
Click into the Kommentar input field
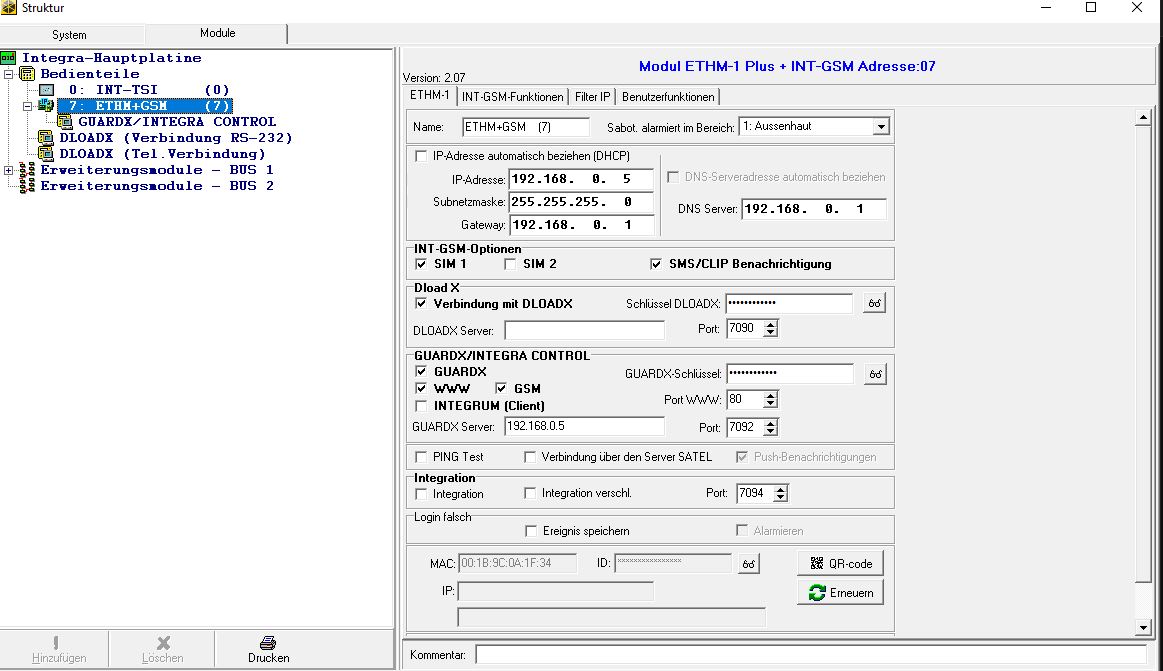pyautogui.click(x=810, y=654)
